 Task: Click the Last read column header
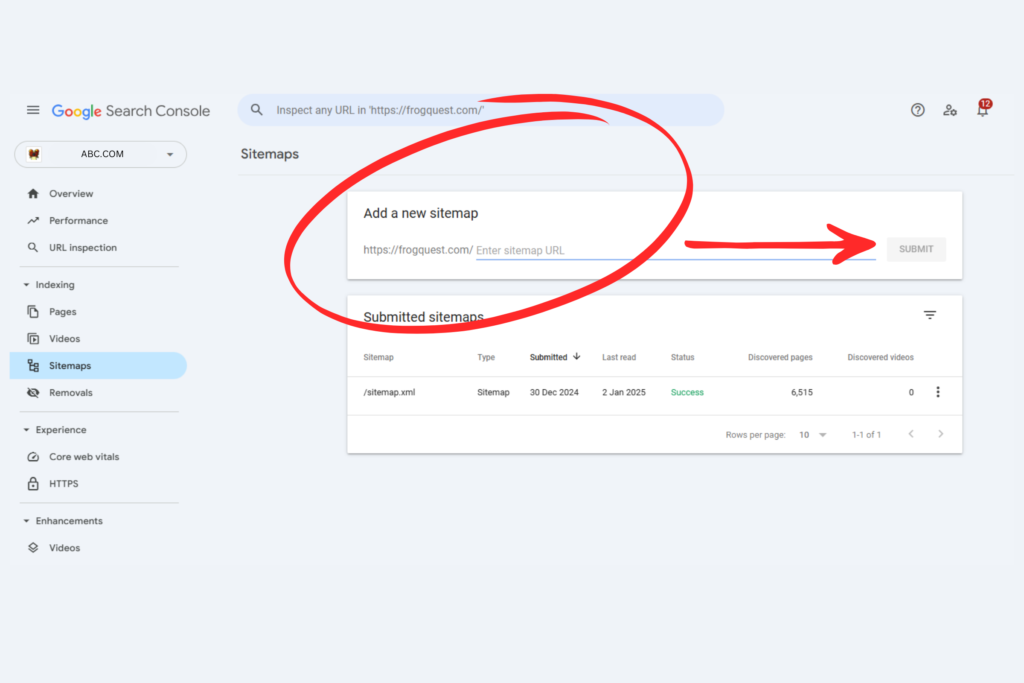(618, 357)
